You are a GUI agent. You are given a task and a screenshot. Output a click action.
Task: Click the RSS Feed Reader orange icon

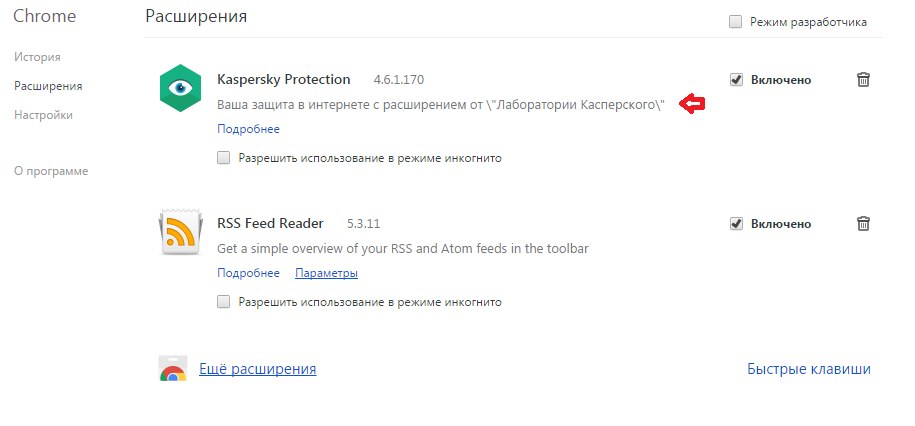[180, 232]
